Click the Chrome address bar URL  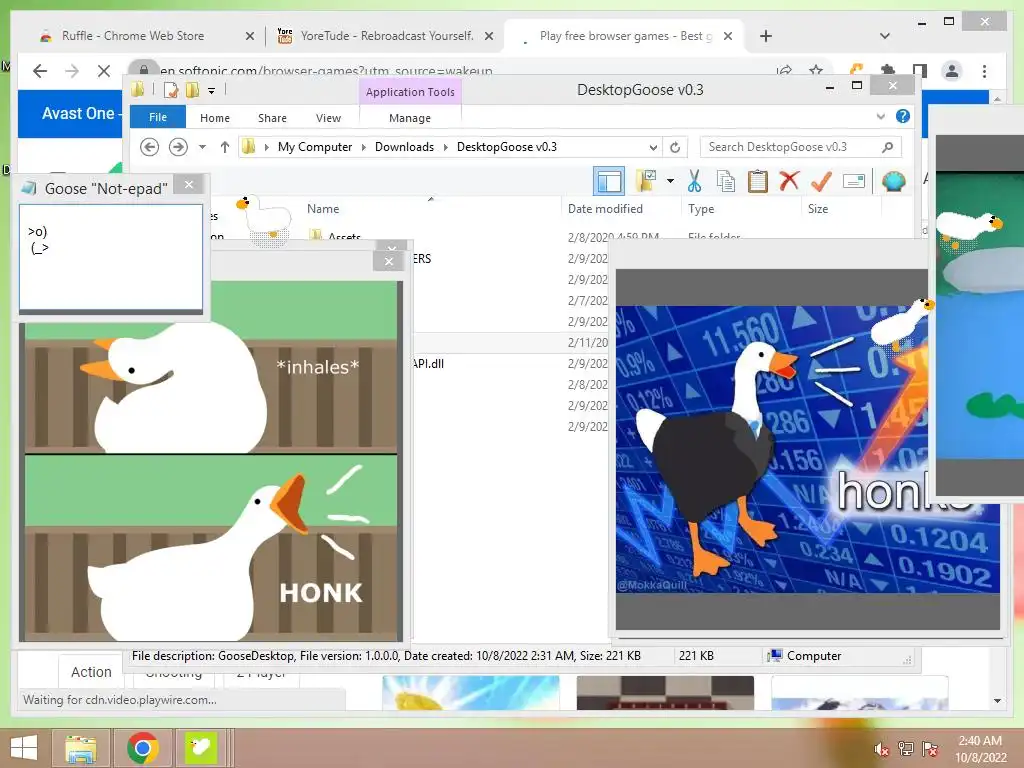[327, 71]
